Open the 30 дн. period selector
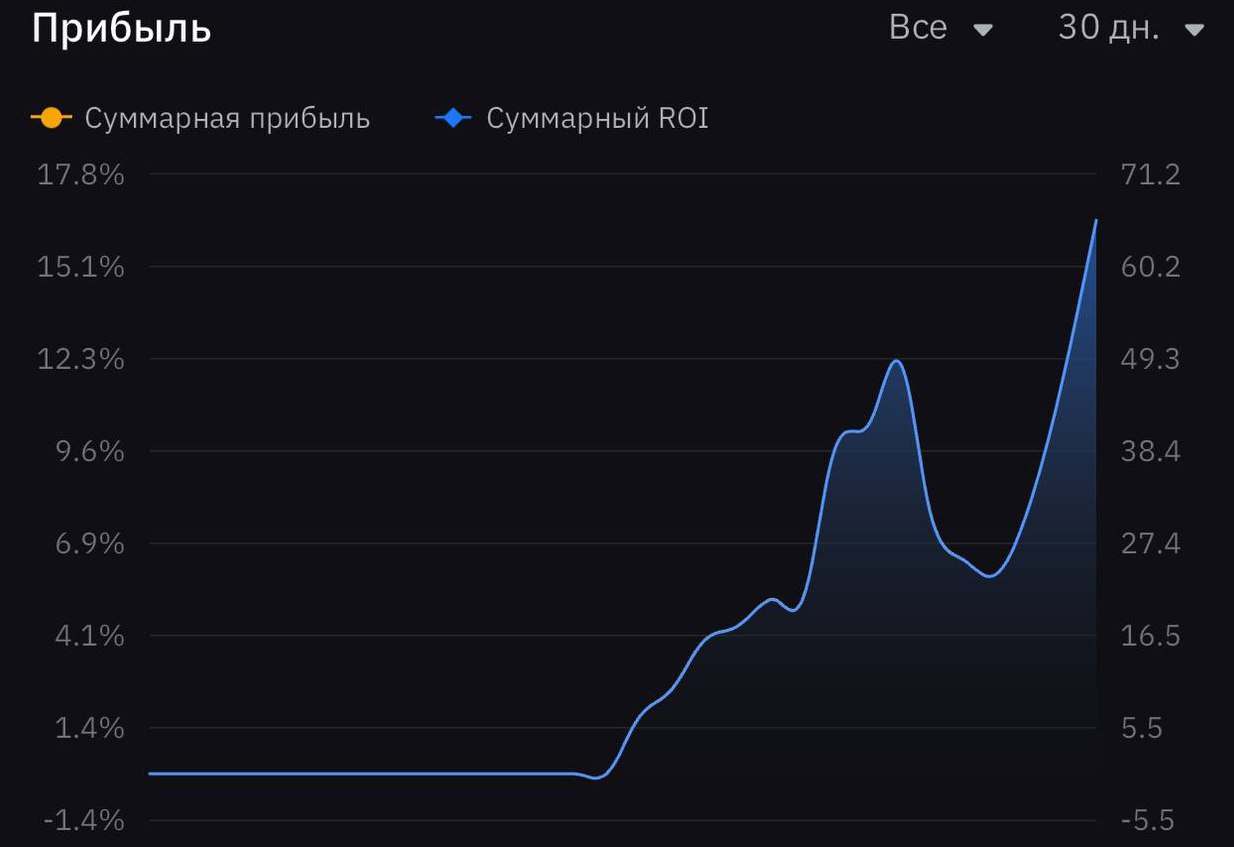 1108,28
